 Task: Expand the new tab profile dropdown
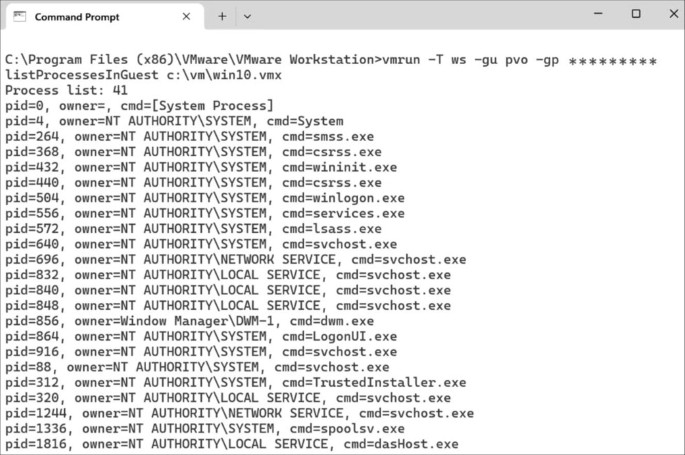(x=248, y=16)
